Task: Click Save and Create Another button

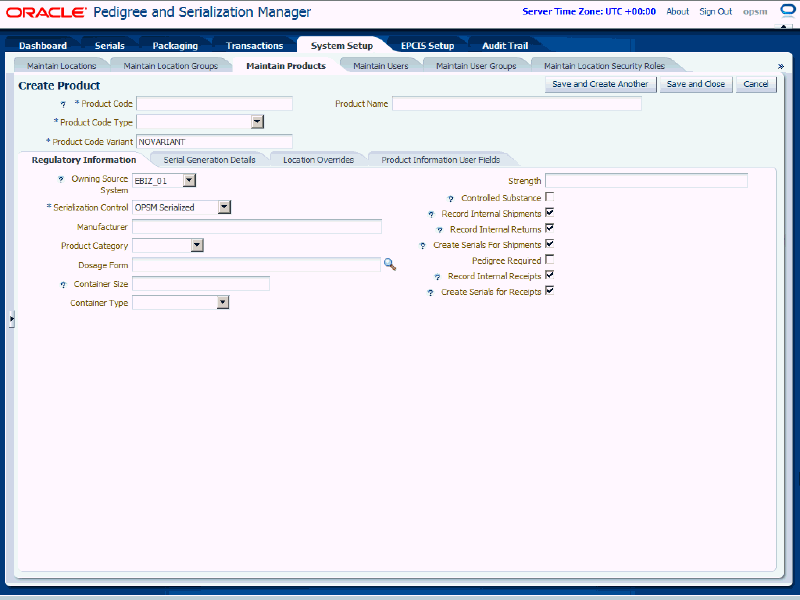Action: [x=601, y=84]
